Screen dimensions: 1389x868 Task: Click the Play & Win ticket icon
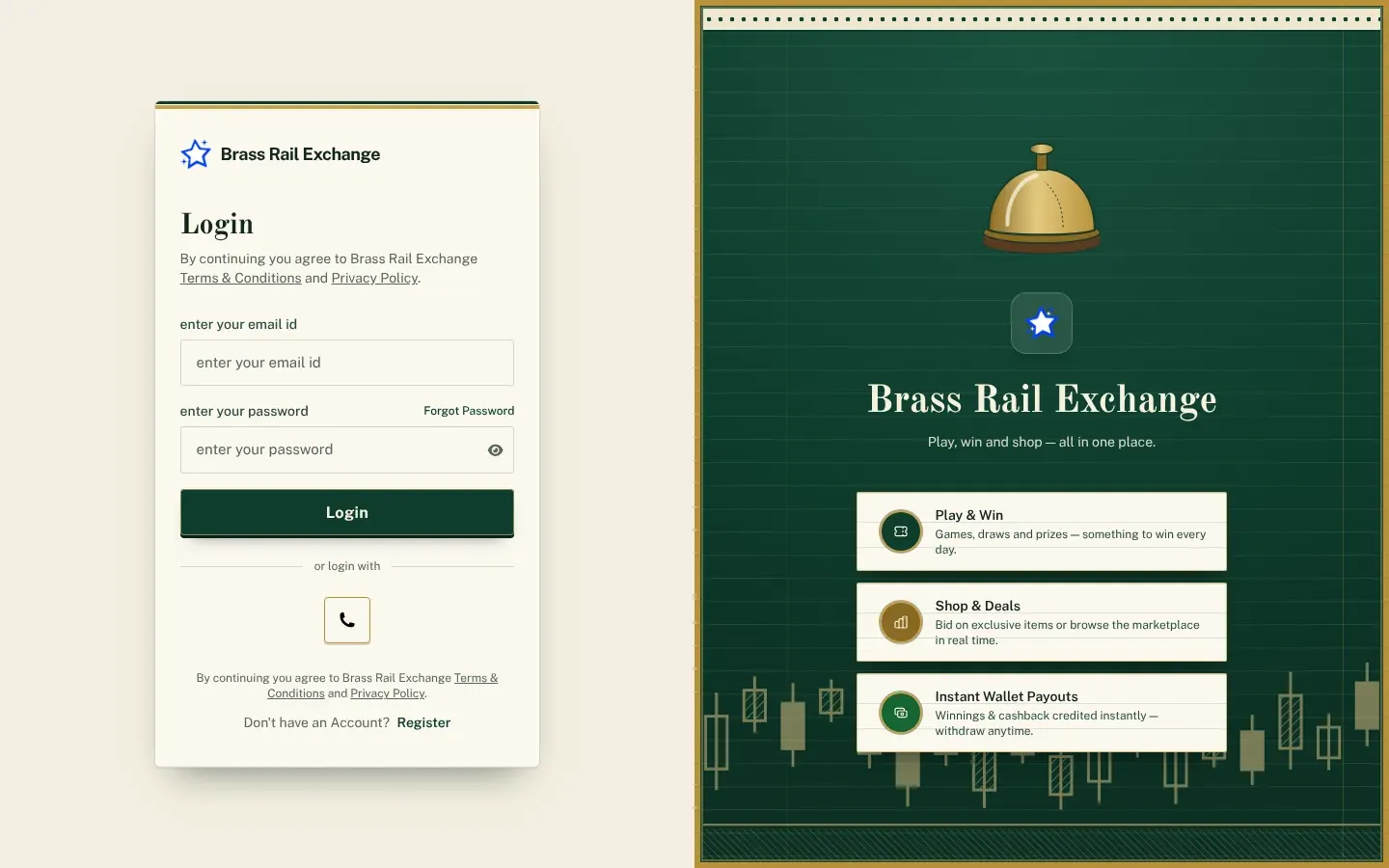point(901,531)
